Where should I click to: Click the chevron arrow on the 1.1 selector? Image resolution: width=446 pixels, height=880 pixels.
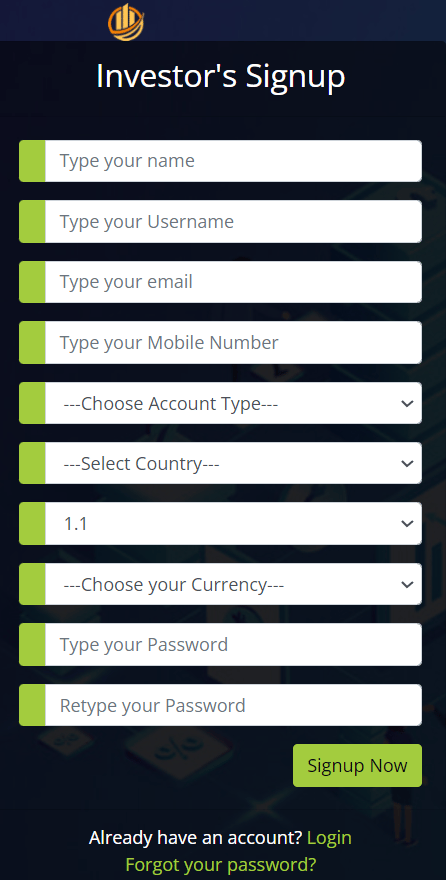click(408, 524)
